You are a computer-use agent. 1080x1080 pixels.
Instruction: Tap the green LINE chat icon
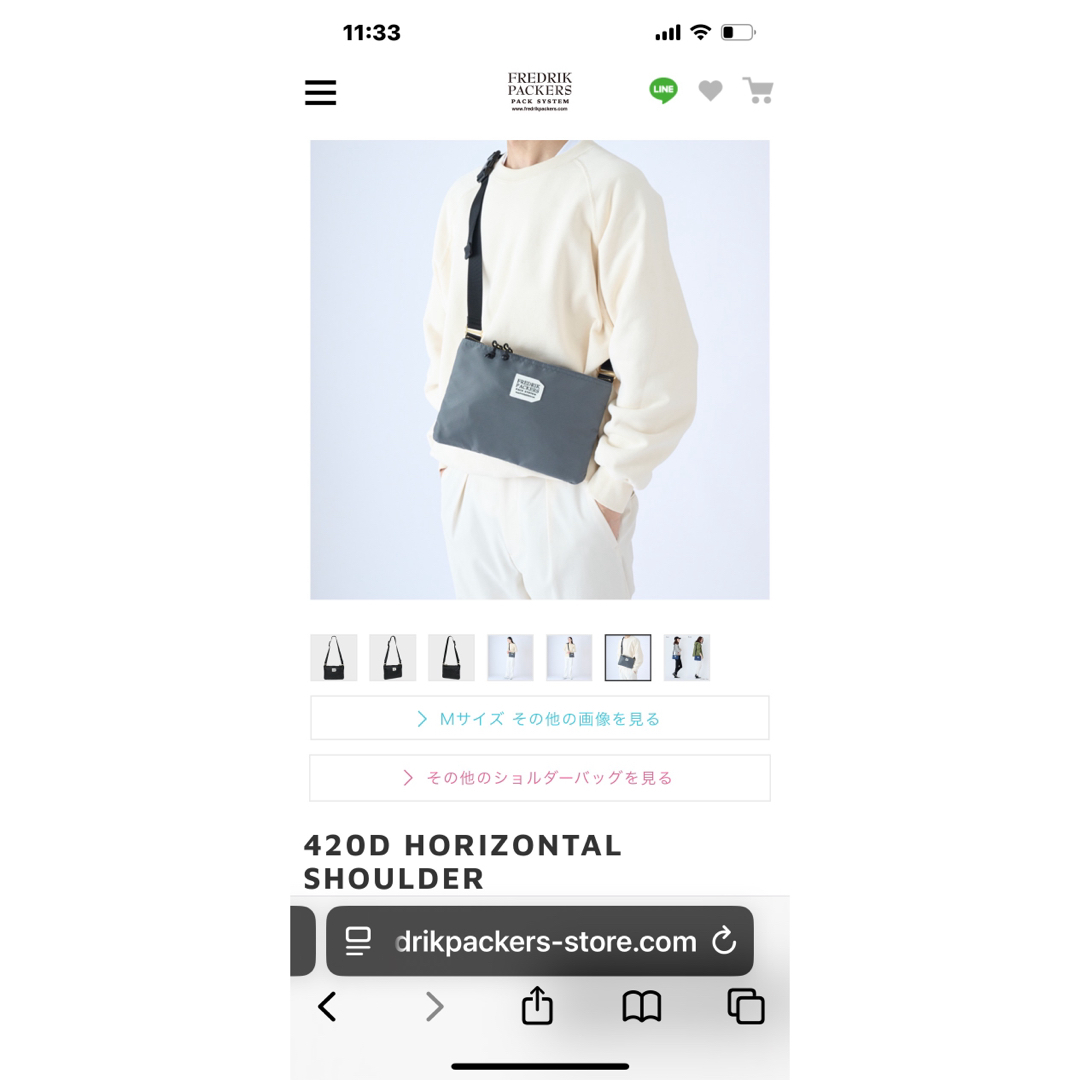tap(663, 90)
